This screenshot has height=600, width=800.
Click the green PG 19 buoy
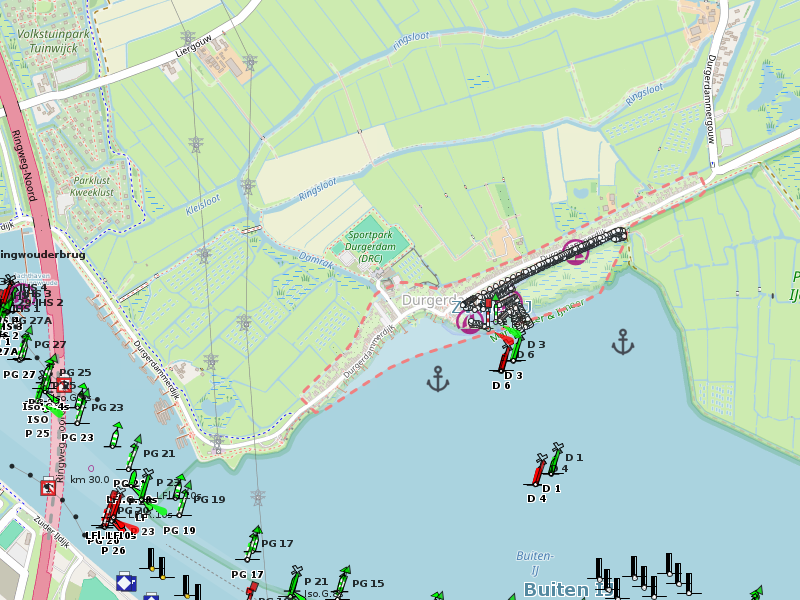point(179,497)
